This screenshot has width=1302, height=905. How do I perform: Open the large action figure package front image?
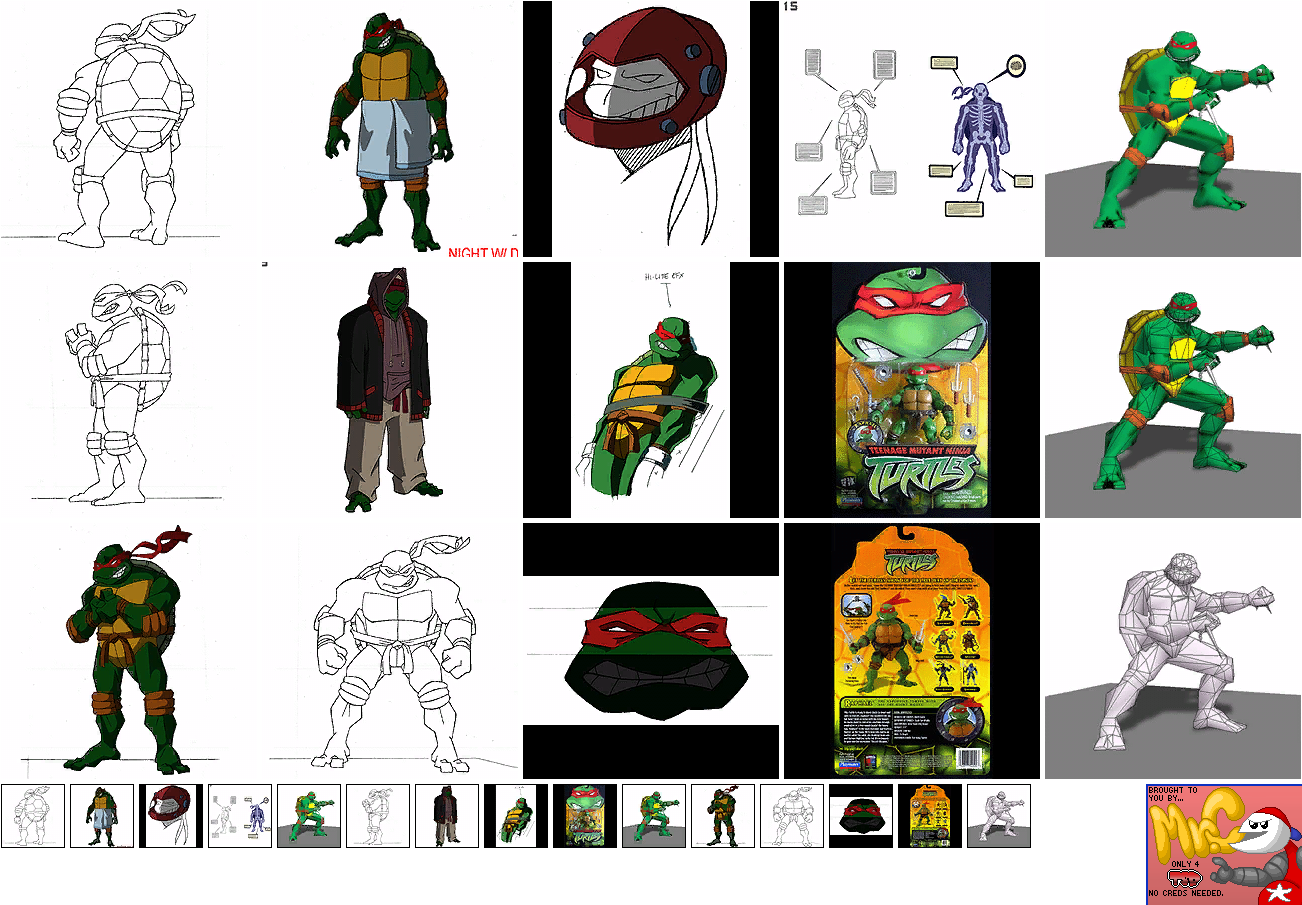click(x=911, y=389)
